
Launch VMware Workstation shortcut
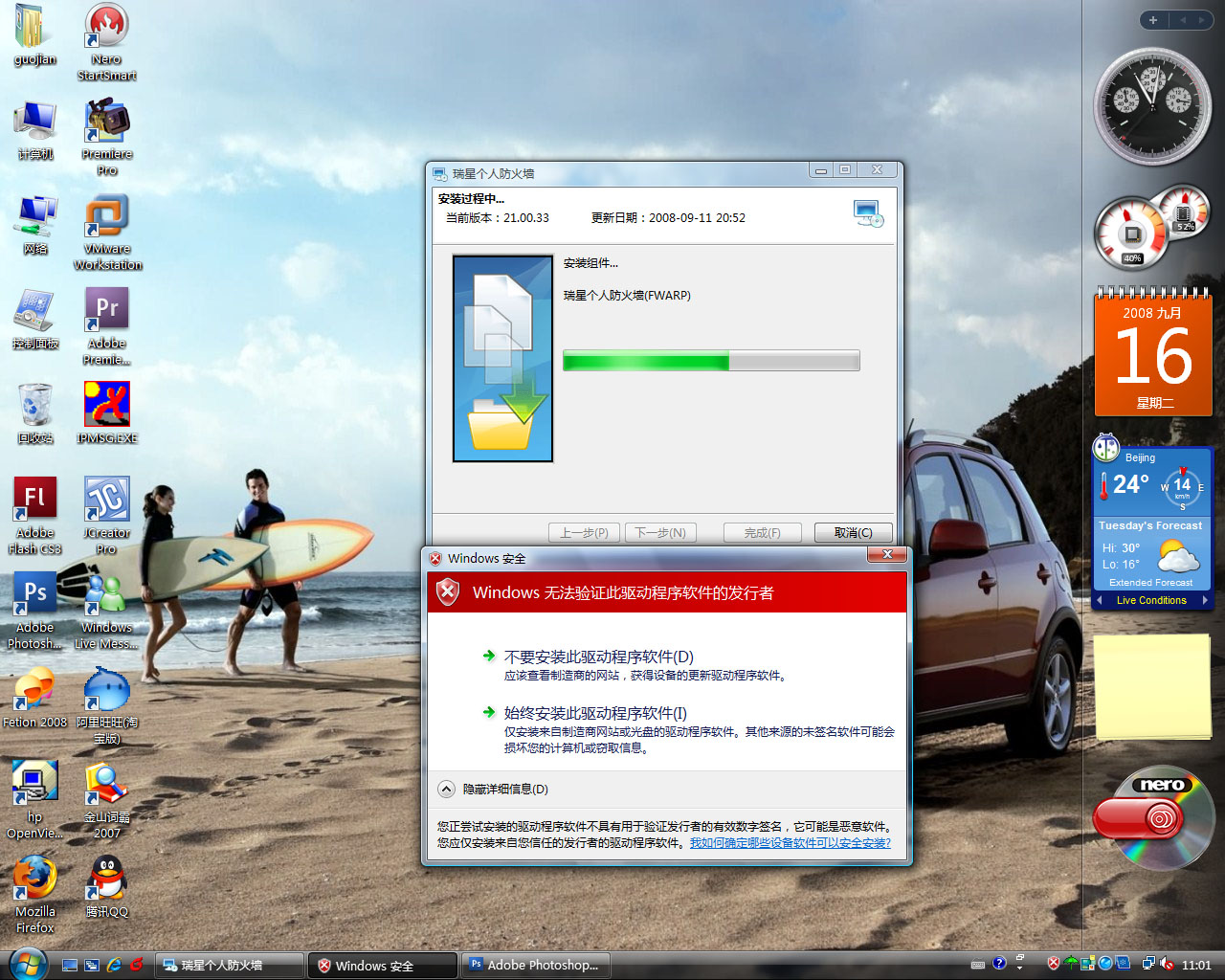tap(107, 232)
